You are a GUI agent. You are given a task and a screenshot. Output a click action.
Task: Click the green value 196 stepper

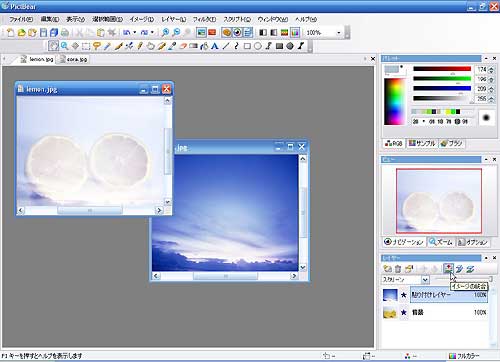[492, 79]
